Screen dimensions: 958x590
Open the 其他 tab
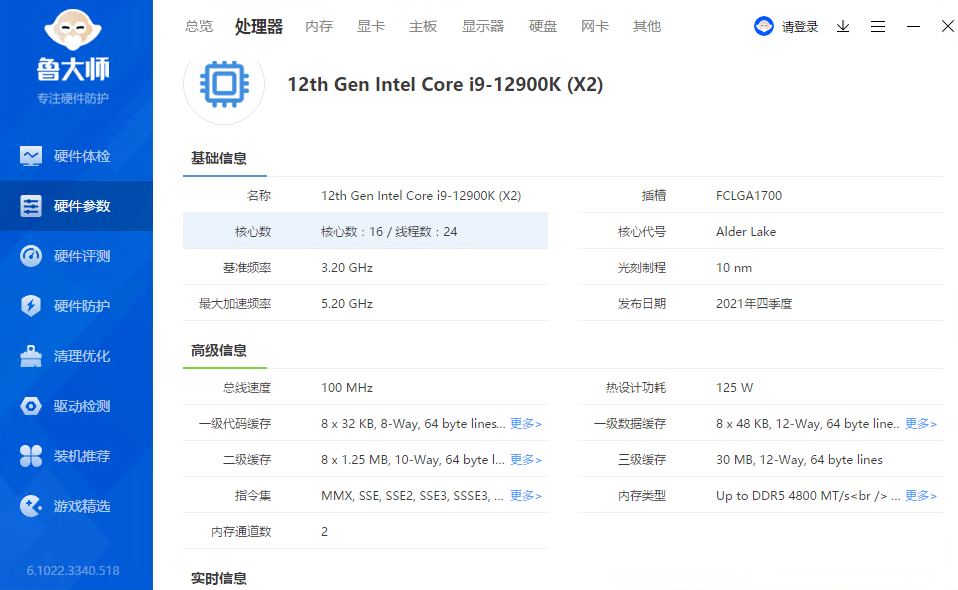pyautogui.click(x=647, y=26)
